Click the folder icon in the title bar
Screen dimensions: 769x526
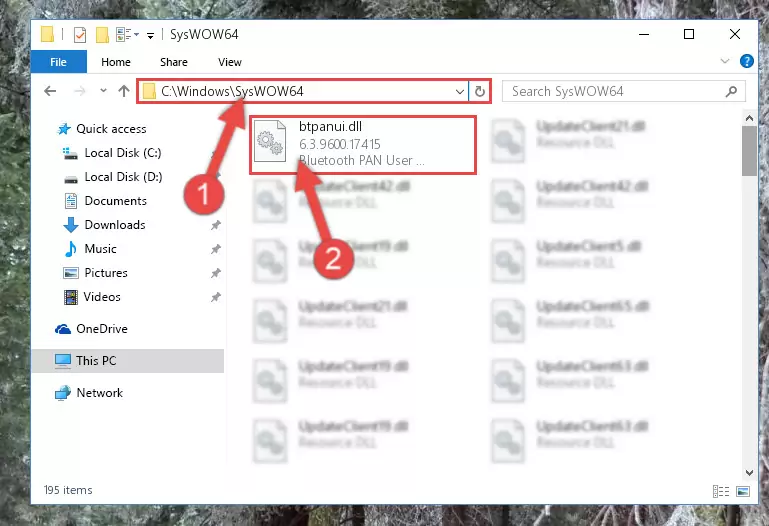tap(47, 34)
